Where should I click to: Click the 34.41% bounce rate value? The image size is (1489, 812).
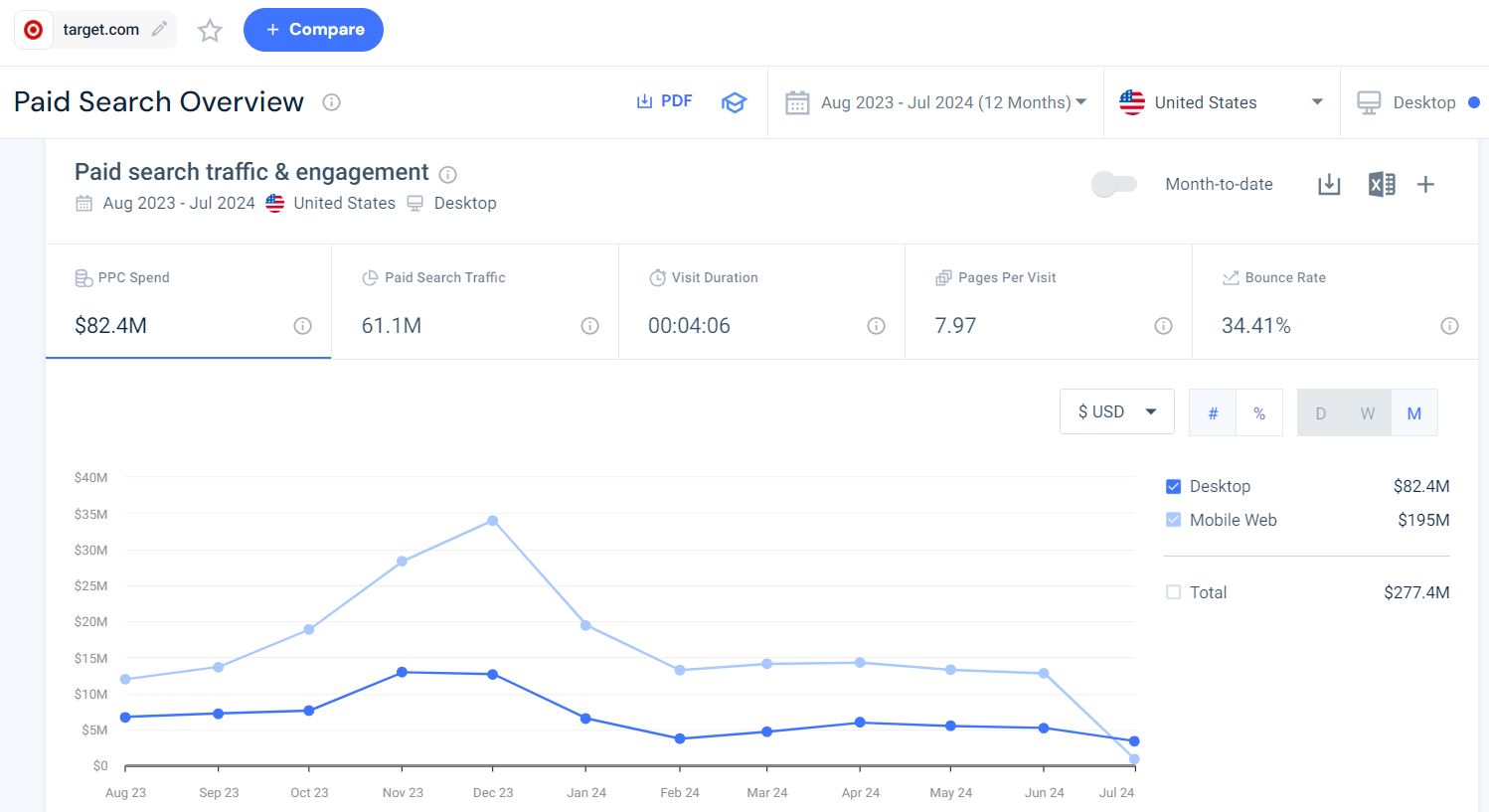pyautogui.click(x=1256, y=325)
